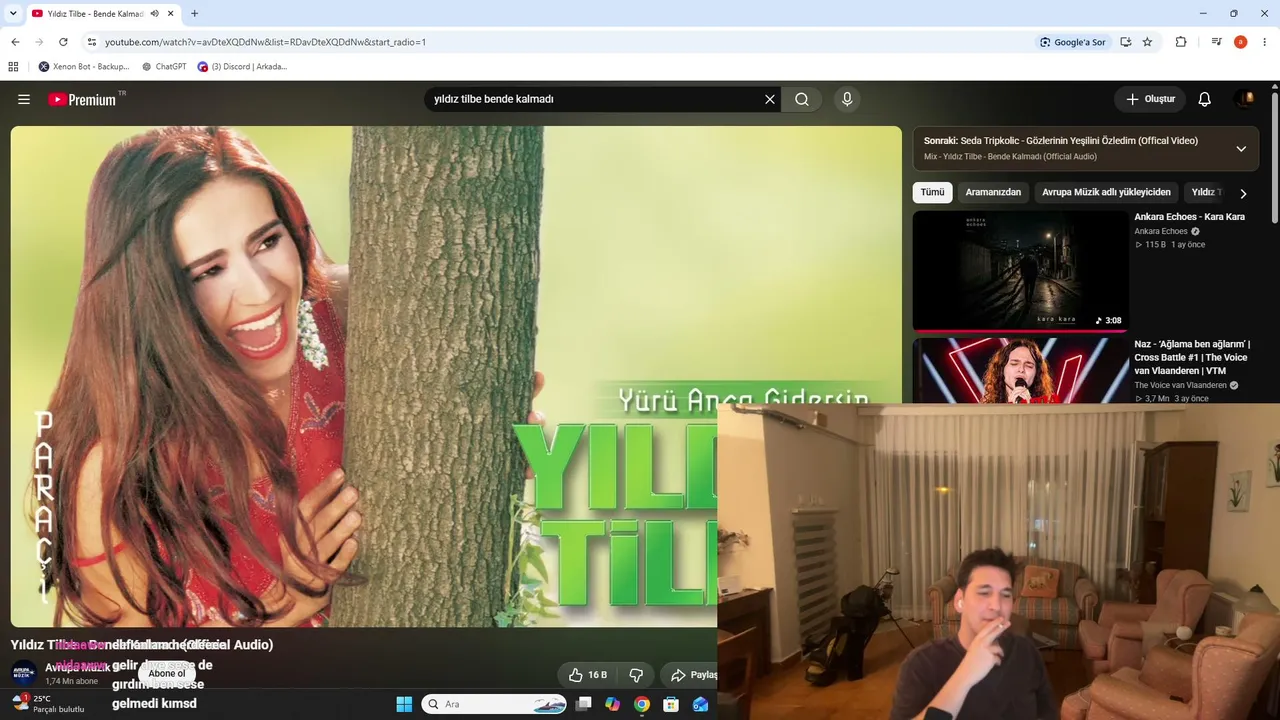The width and height of the screenshot is (1280, 720).
Task: Select the Aramanızdan filter chip
Action: [x=993, y=192]
